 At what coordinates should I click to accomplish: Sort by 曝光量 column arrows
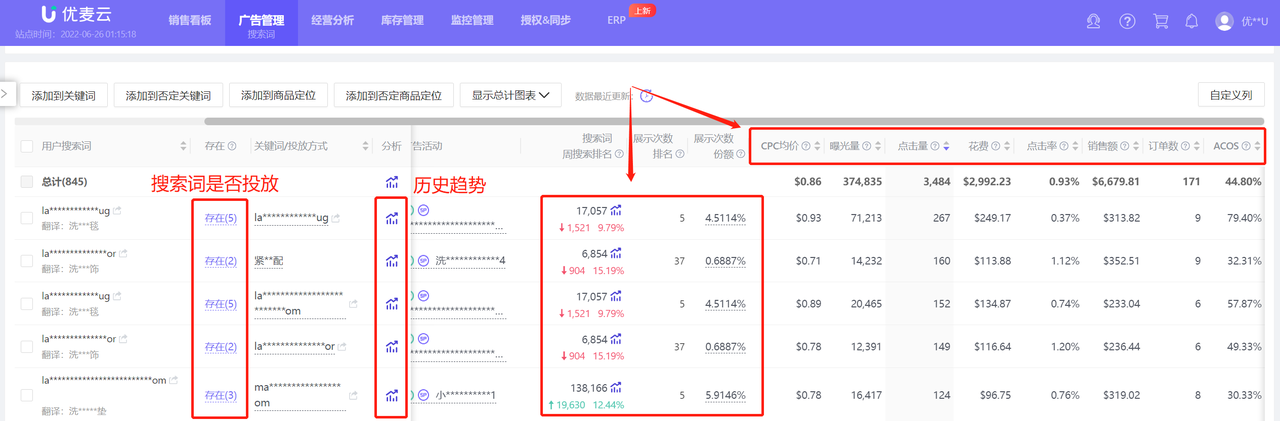coord(878,146)
